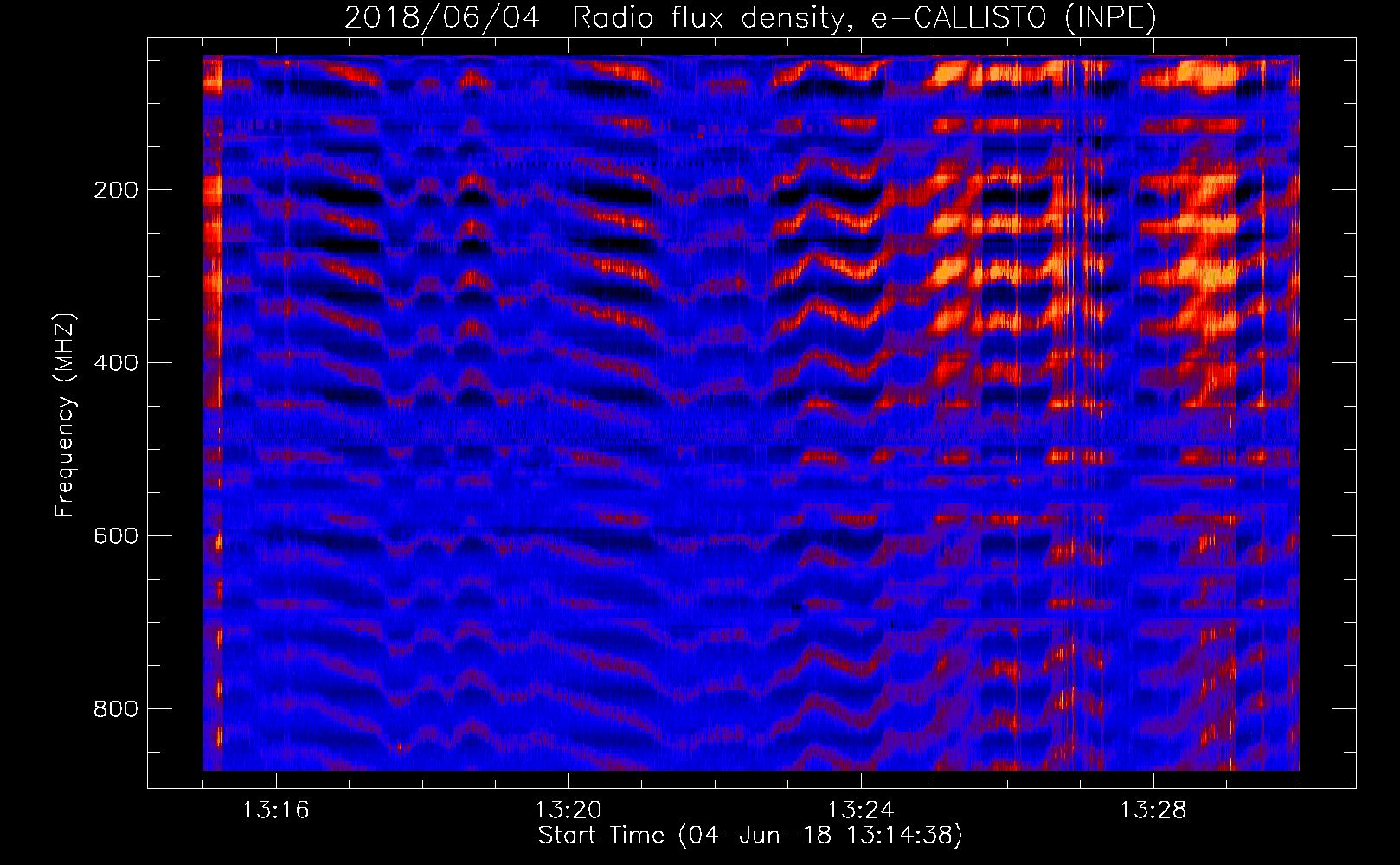Click the 200 frequency tick label
The image size is (1400, 865).
[116, 190]
